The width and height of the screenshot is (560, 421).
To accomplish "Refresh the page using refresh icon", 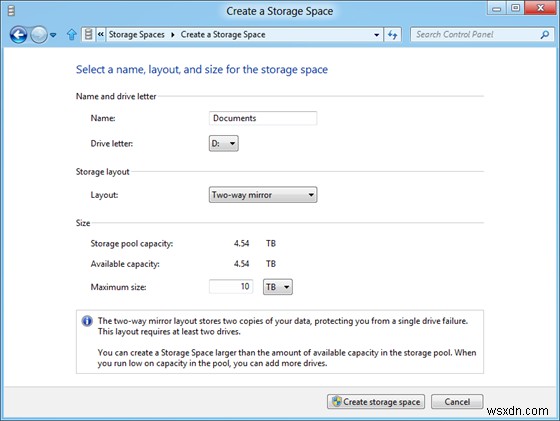I will (x=392, y=35).
